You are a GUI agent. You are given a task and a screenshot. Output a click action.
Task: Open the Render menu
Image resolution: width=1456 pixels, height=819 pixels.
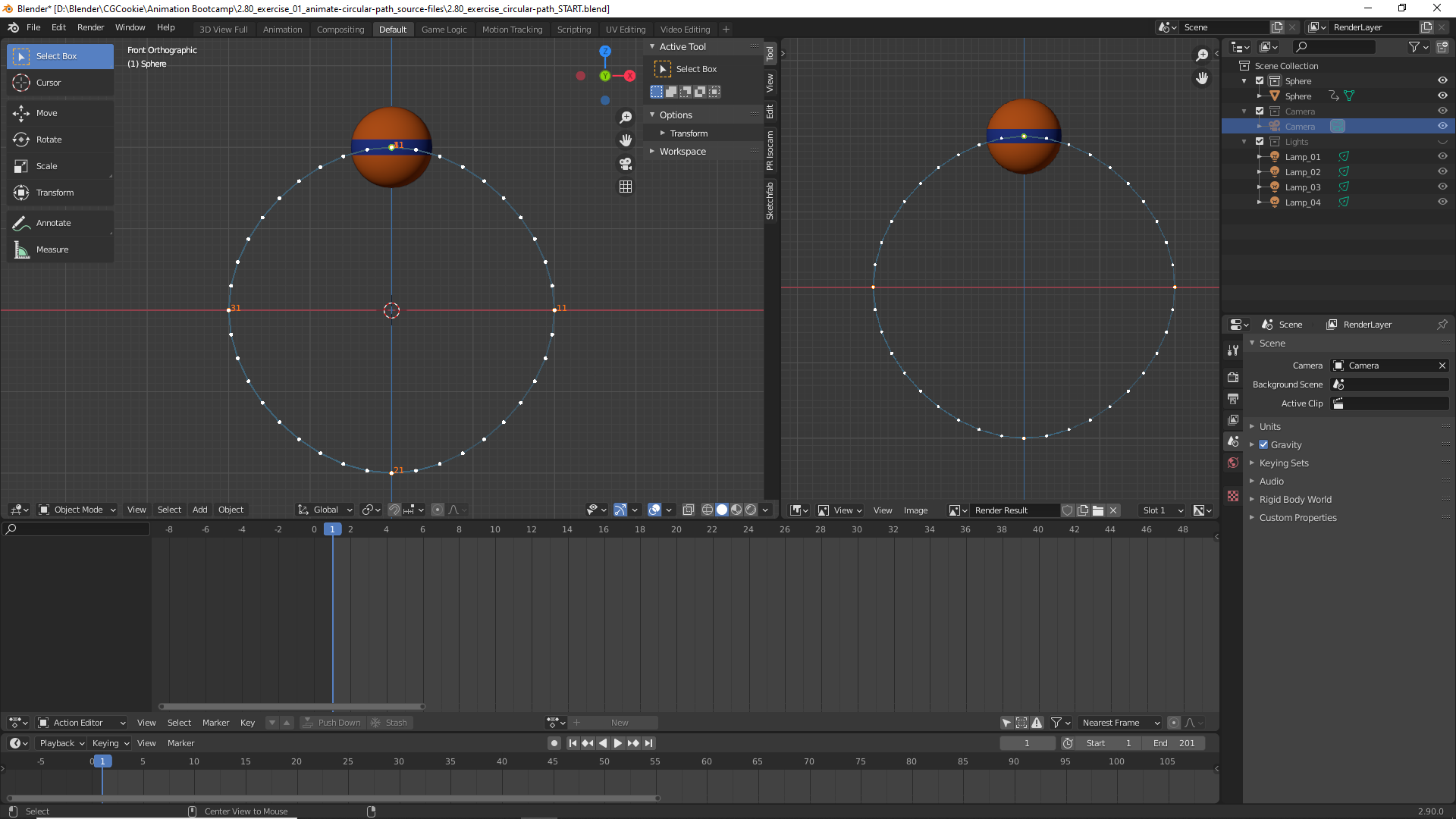[x=90, y=27]
